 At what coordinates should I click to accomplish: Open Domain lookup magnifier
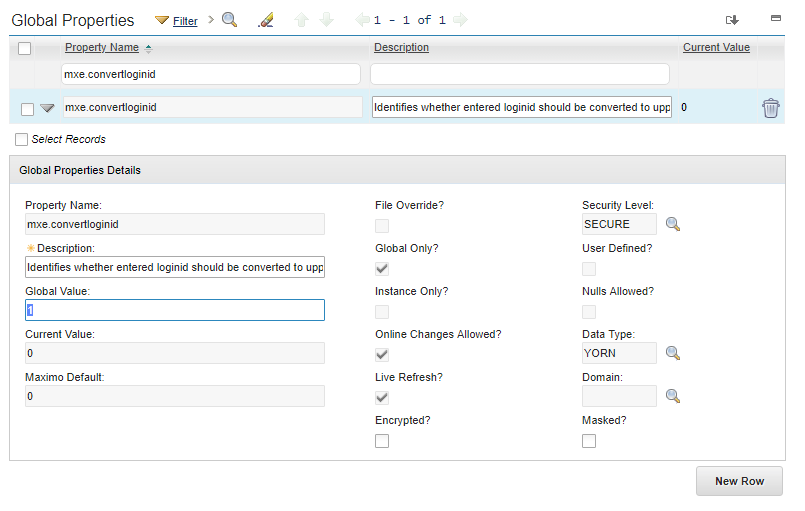[673, 396]
